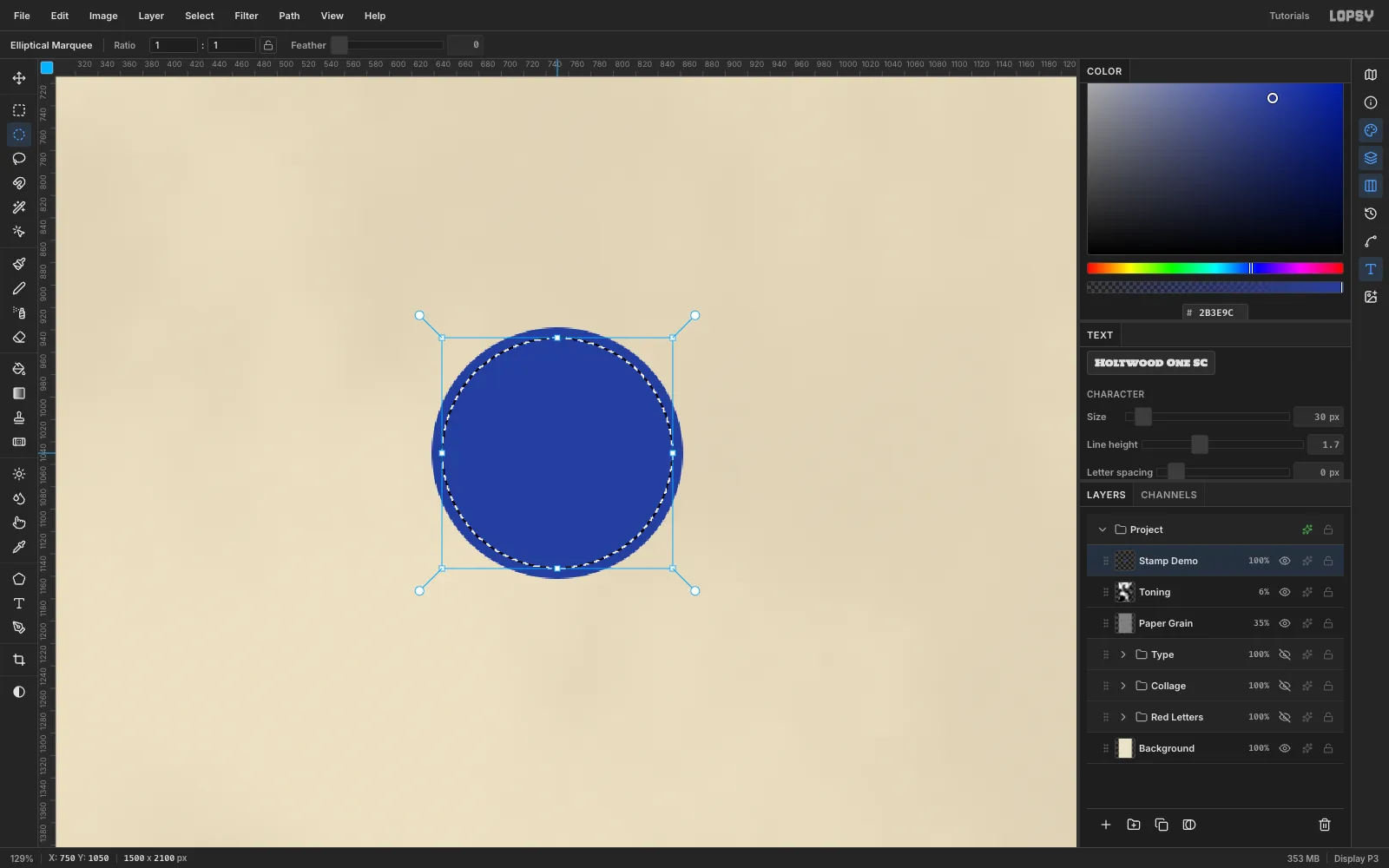The height and width of the screenshot is (868, 1389).
Task: Show the Type group
Action: tap(1285, 654)
